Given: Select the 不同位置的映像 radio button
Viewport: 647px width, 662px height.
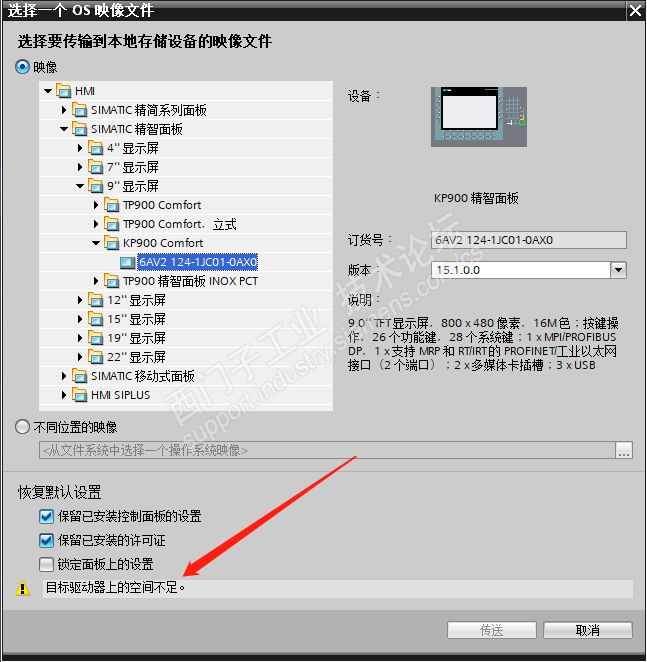Looking at the screenshot, I should point(22,427).
